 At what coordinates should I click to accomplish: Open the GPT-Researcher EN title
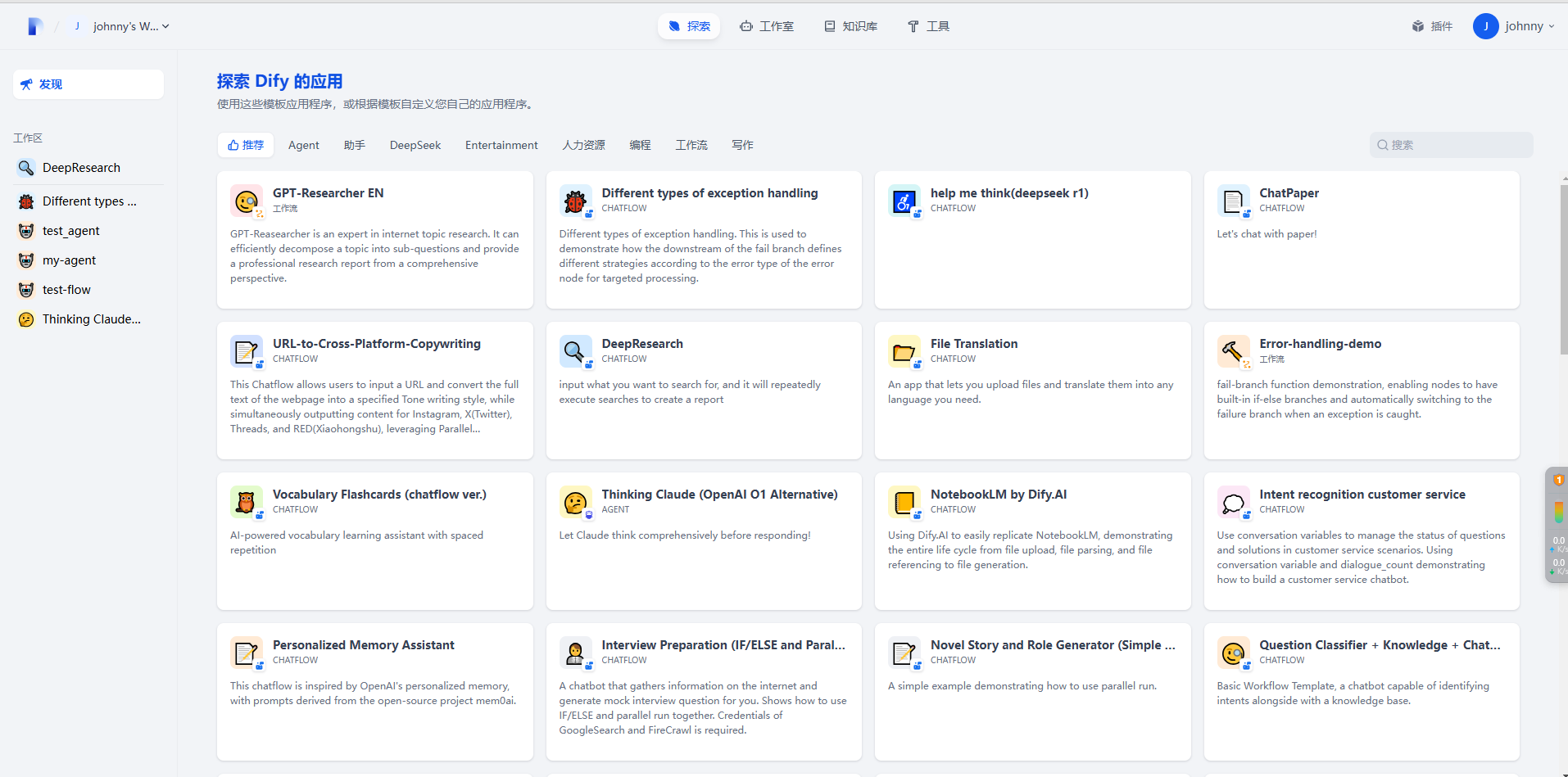328,193
